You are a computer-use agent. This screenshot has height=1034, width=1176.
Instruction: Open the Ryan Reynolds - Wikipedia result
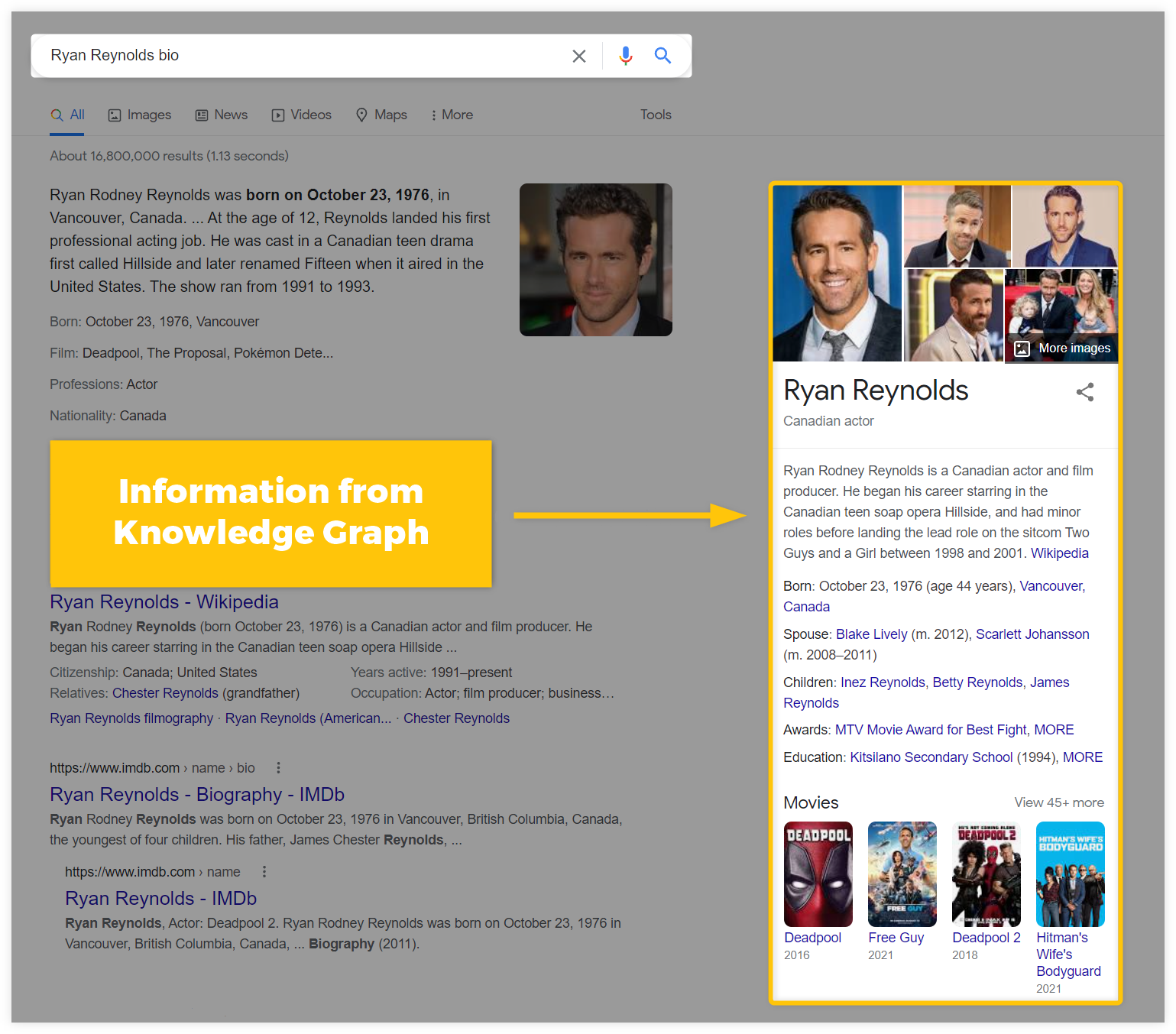coord(164,602)
